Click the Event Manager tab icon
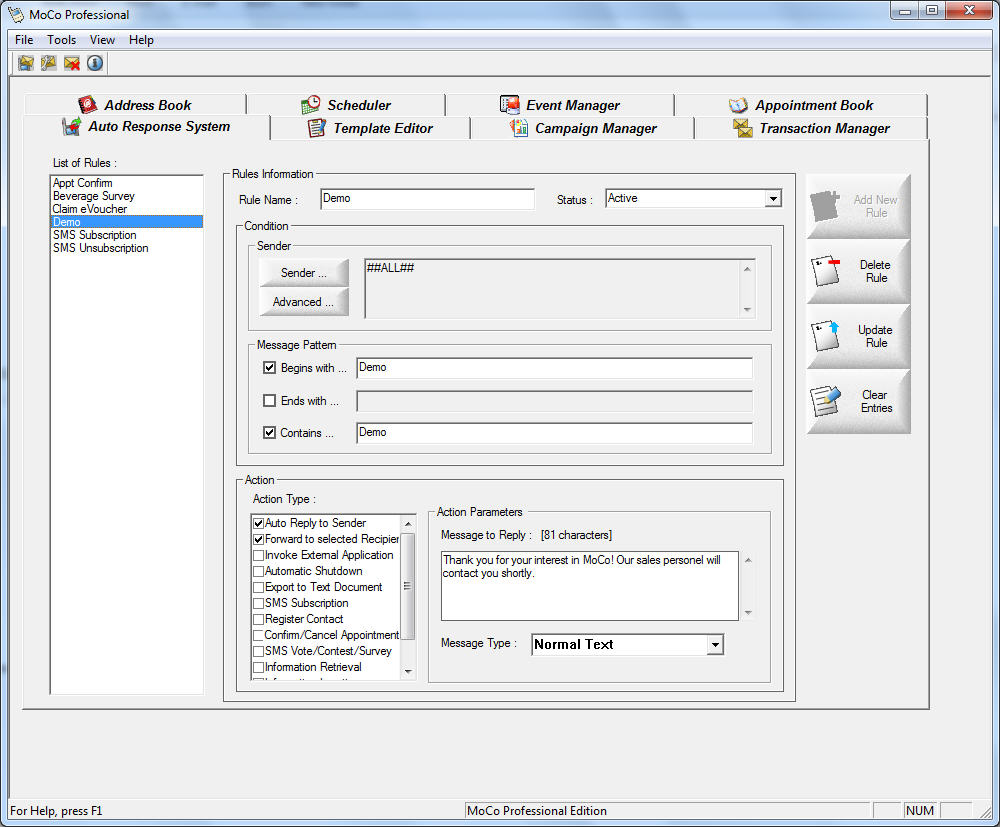Screen dimensions: 1000x827 pyautogui.click(x=510, y=105)
